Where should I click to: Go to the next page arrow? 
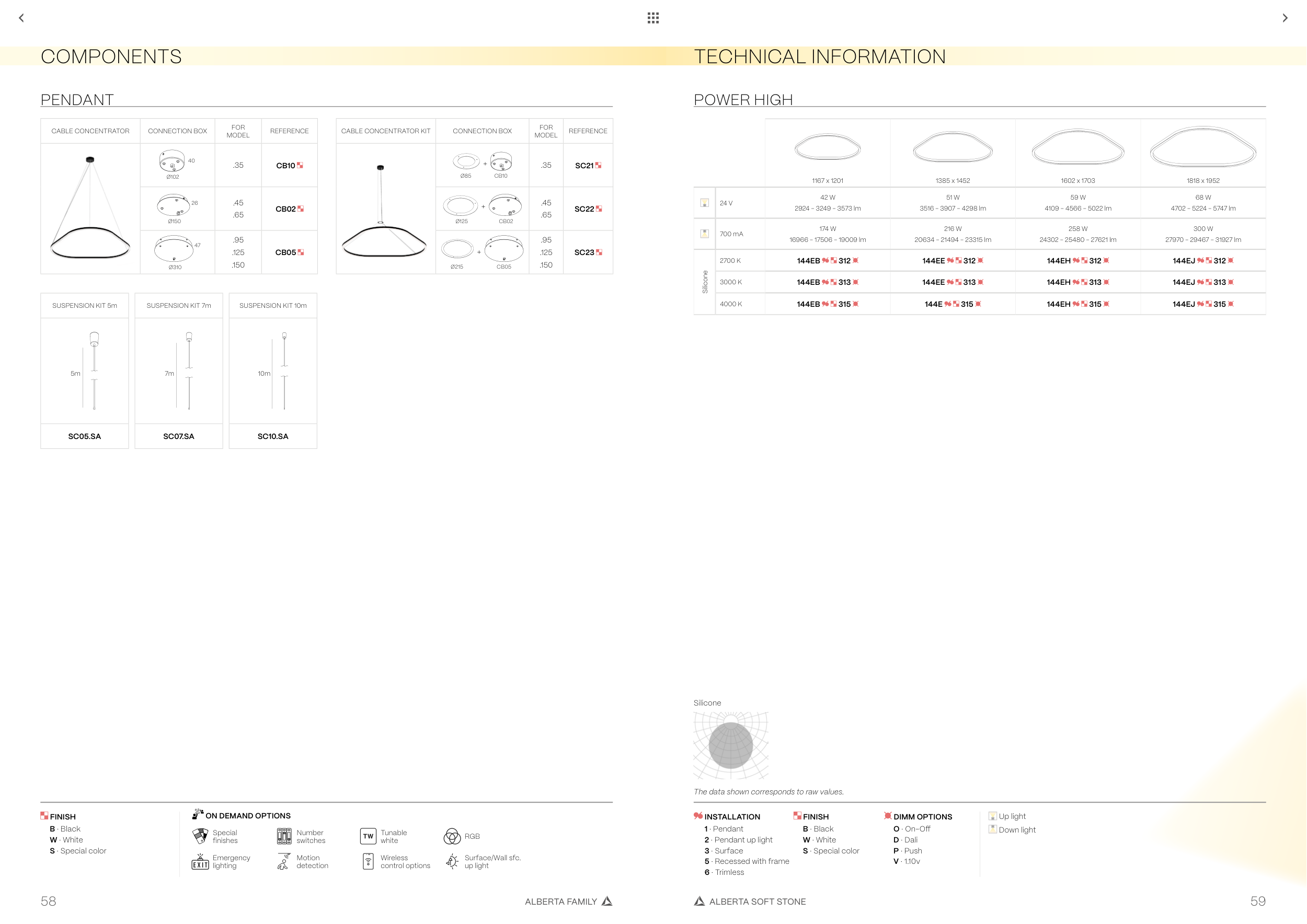pos(1285,18)
